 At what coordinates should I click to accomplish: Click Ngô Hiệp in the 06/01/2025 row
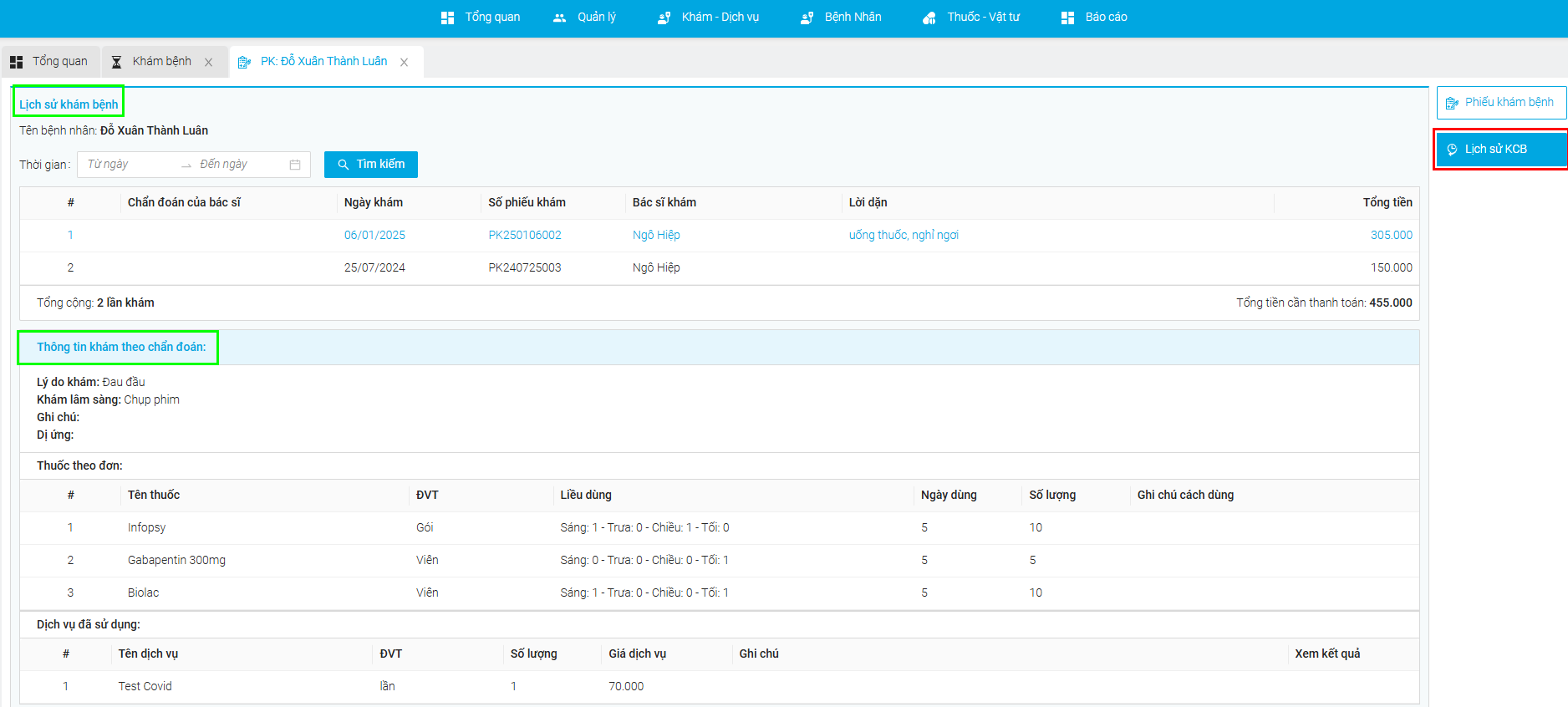[656, 236]
